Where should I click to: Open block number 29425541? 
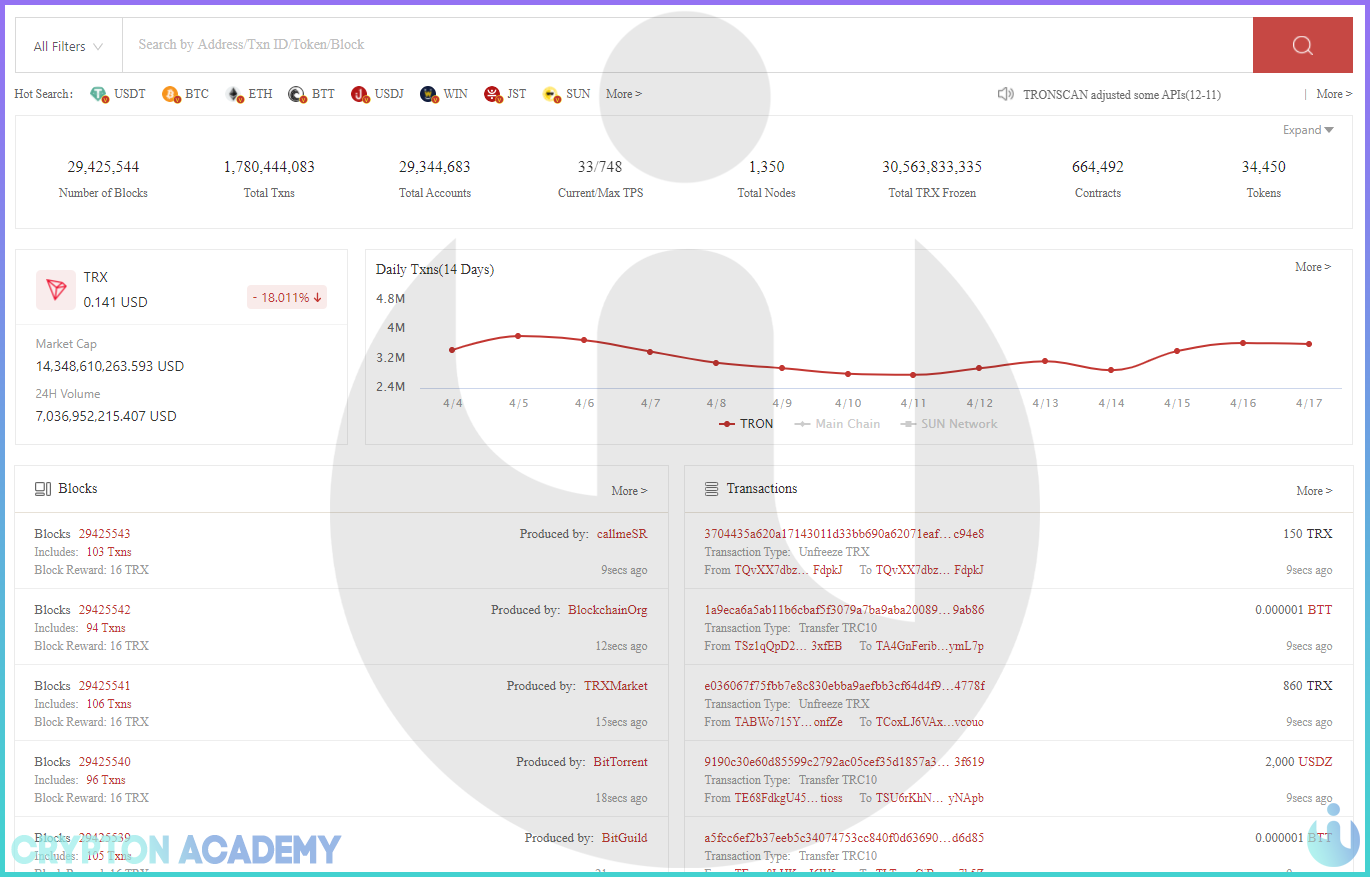pos(105,686)
